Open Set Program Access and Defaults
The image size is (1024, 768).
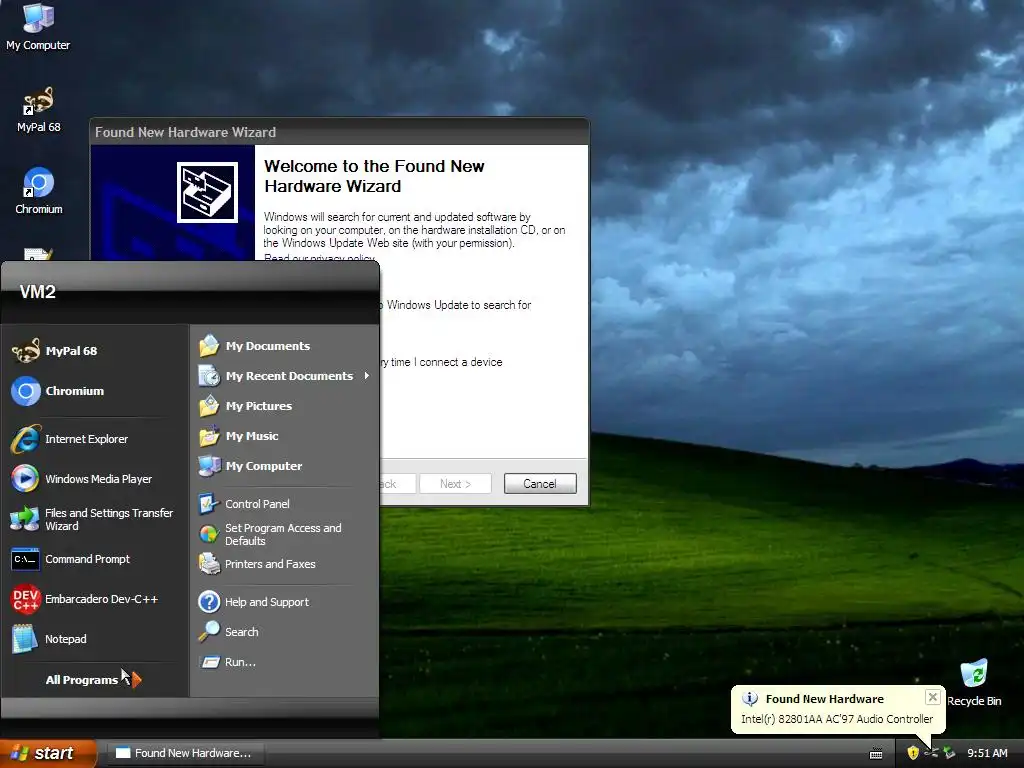(x=284, y=534)
